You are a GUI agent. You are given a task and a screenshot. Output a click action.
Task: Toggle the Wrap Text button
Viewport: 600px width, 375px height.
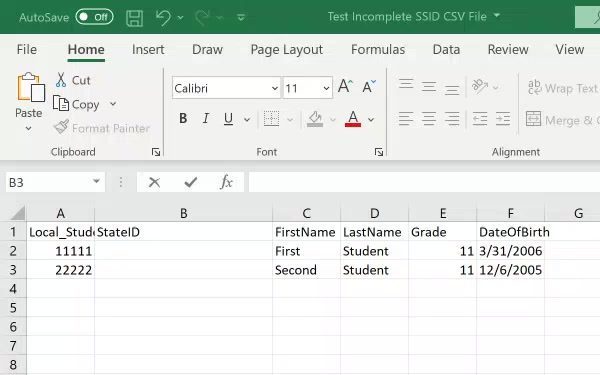tap(562, 88)
